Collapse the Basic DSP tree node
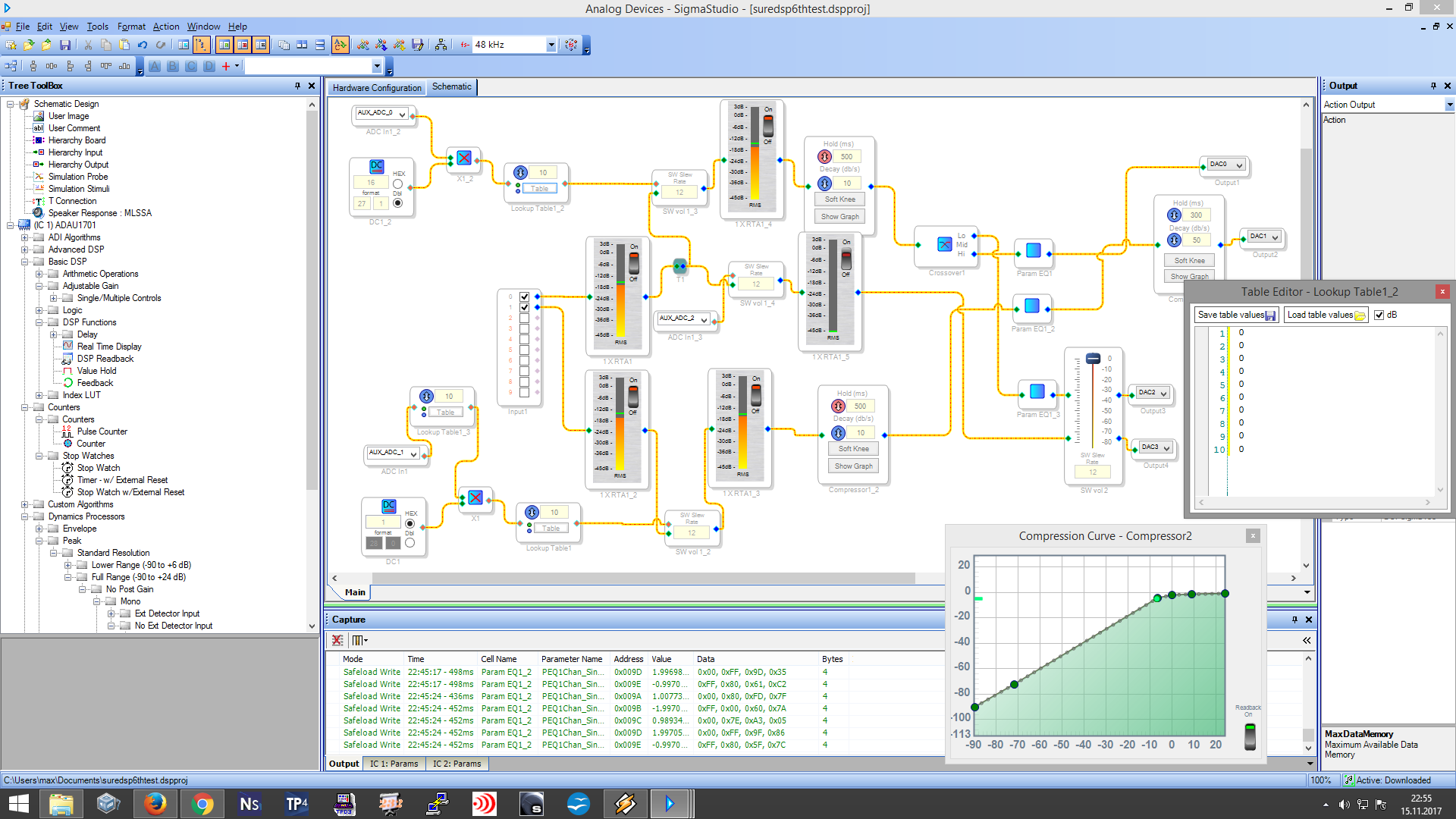Image resolution: width=1456 pixels, height=819 pixels. 24,262
